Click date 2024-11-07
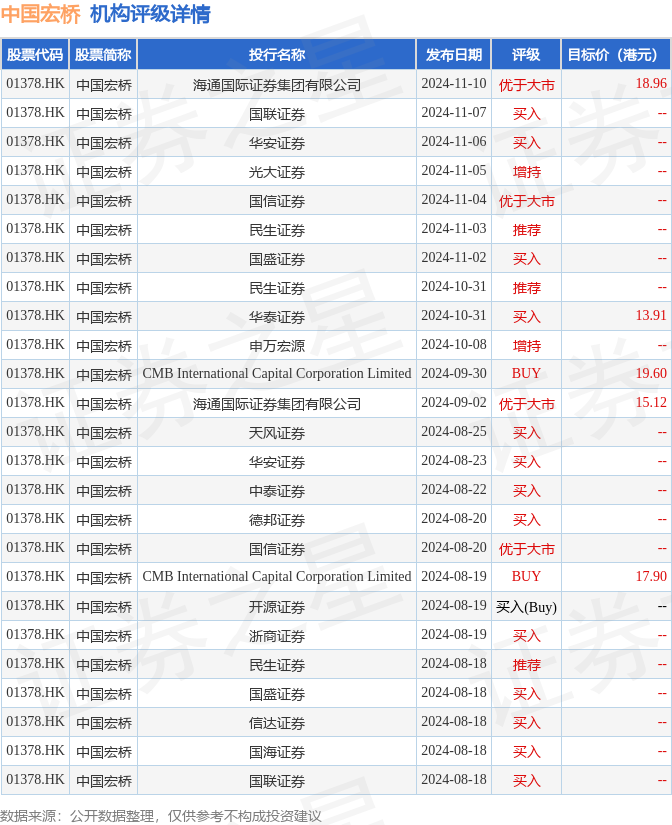Viewport: 672px width, 825px height. (x=454, y=113)
